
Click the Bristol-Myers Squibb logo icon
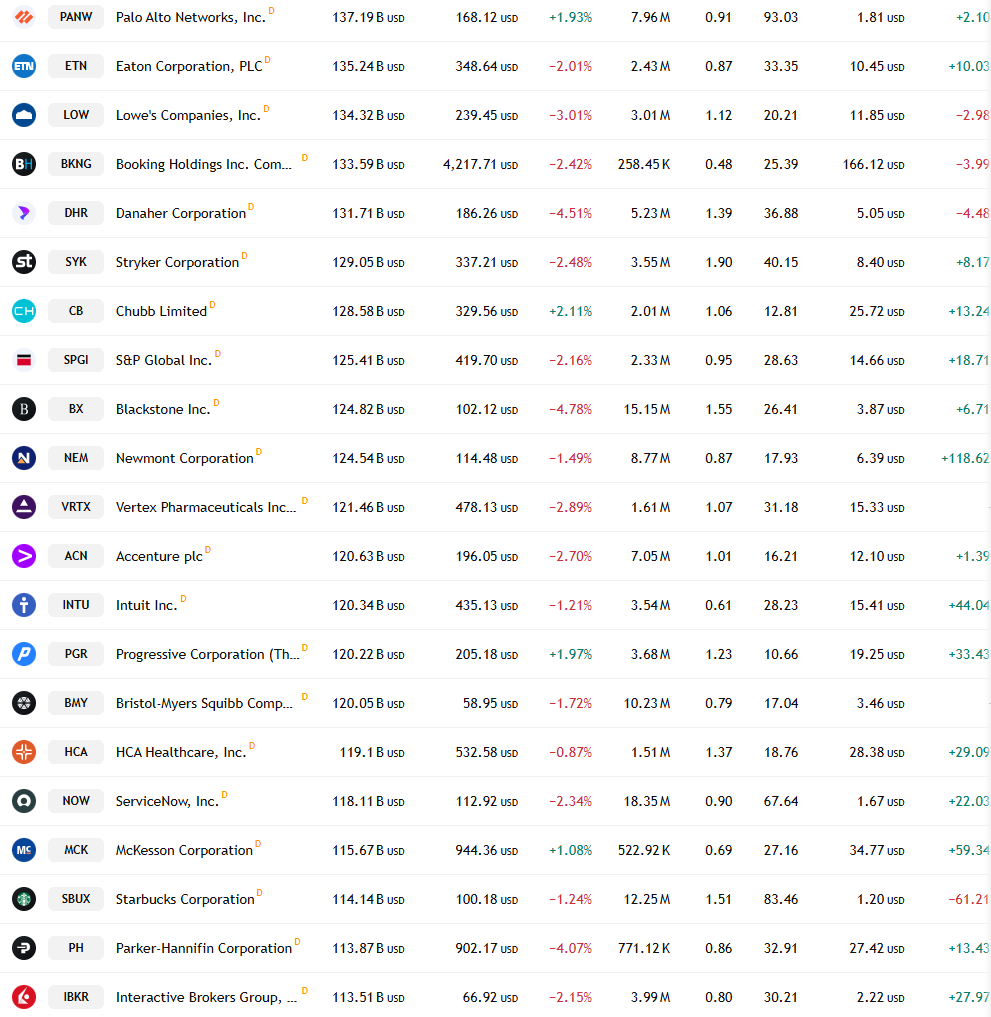click(x=24, y=702)
